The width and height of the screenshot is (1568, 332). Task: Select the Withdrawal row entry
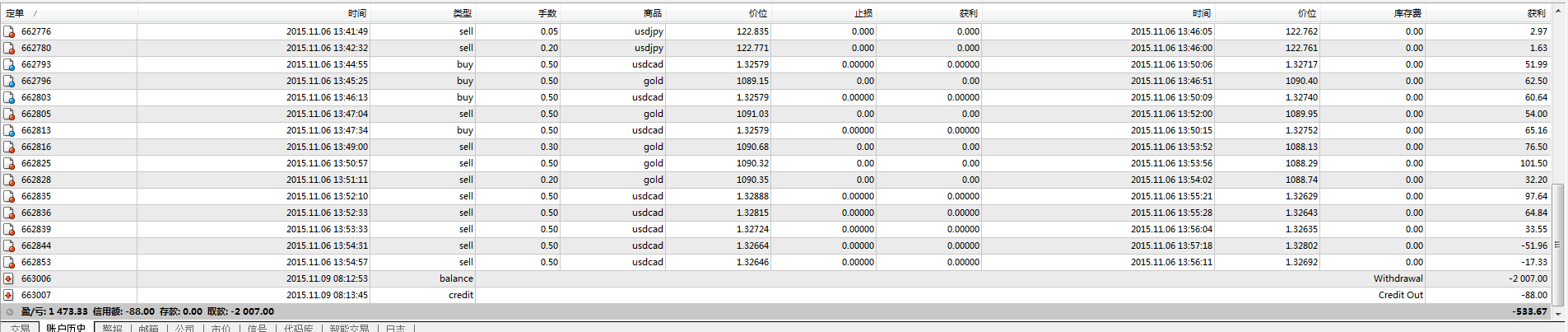[1397, 278]
